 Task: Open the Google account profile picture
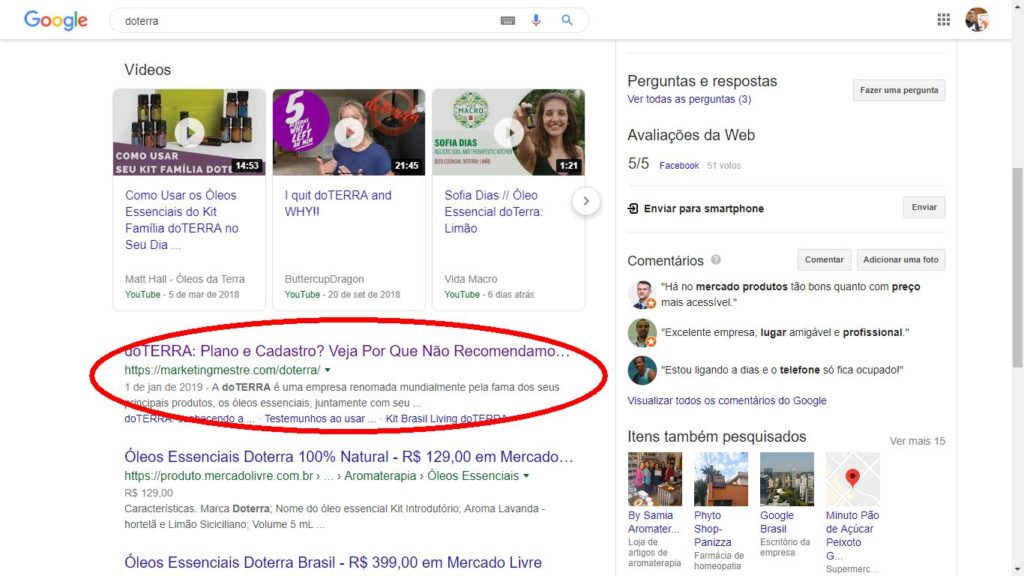pyautogui.click(x=977, y=20)
